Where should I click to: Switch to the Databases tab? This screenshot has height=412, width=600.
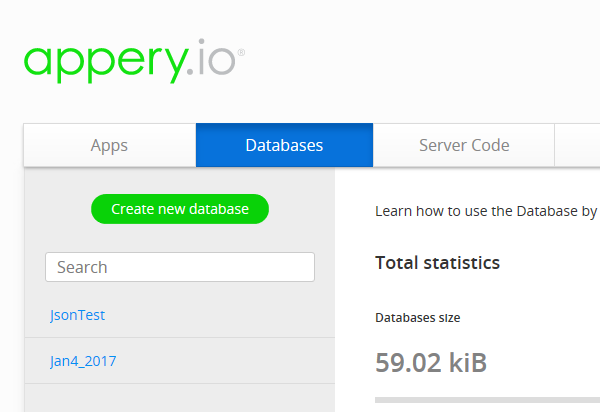click(284, 145)
